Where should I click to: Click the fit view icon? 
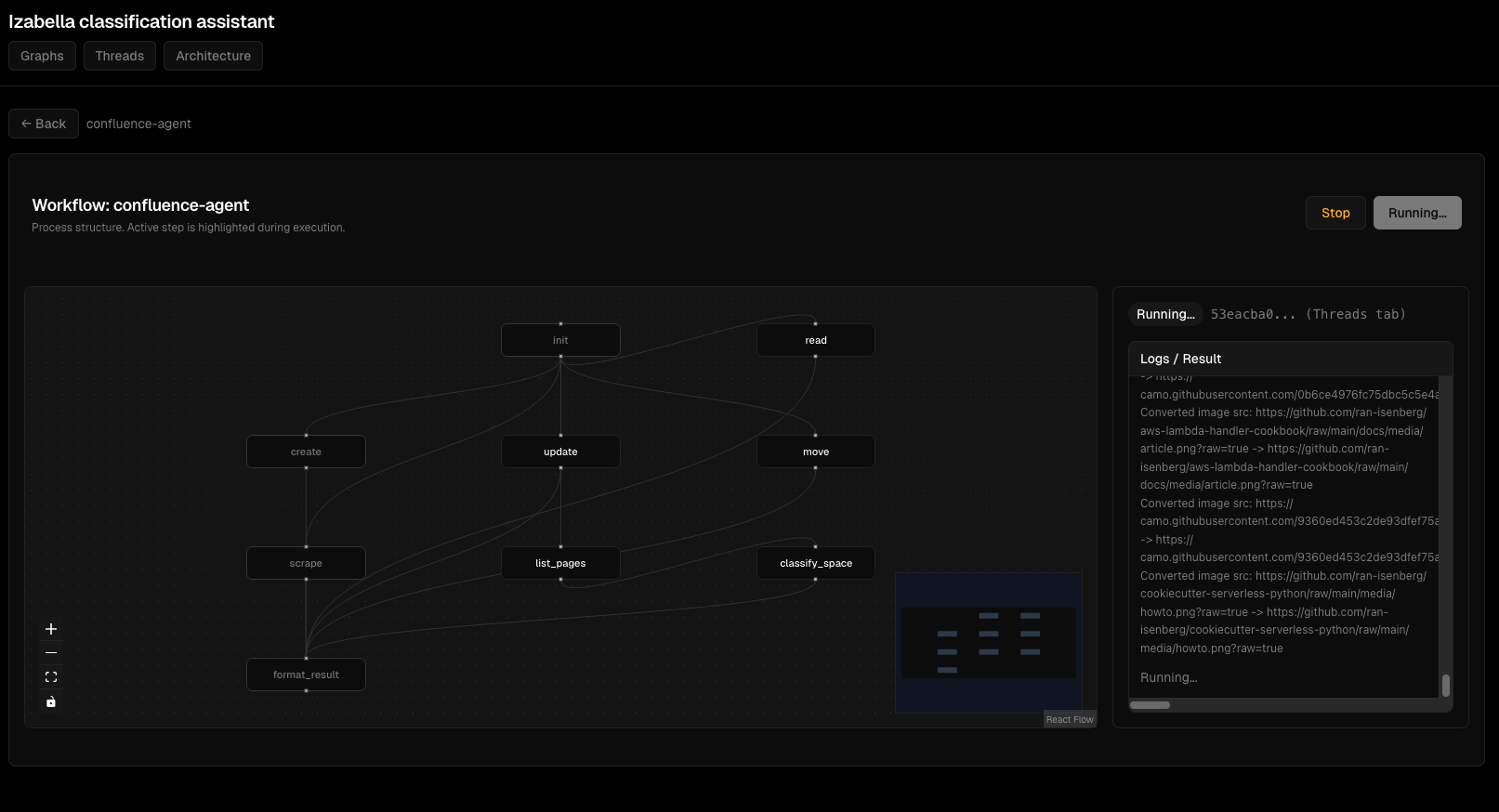[x=51, y=677]
